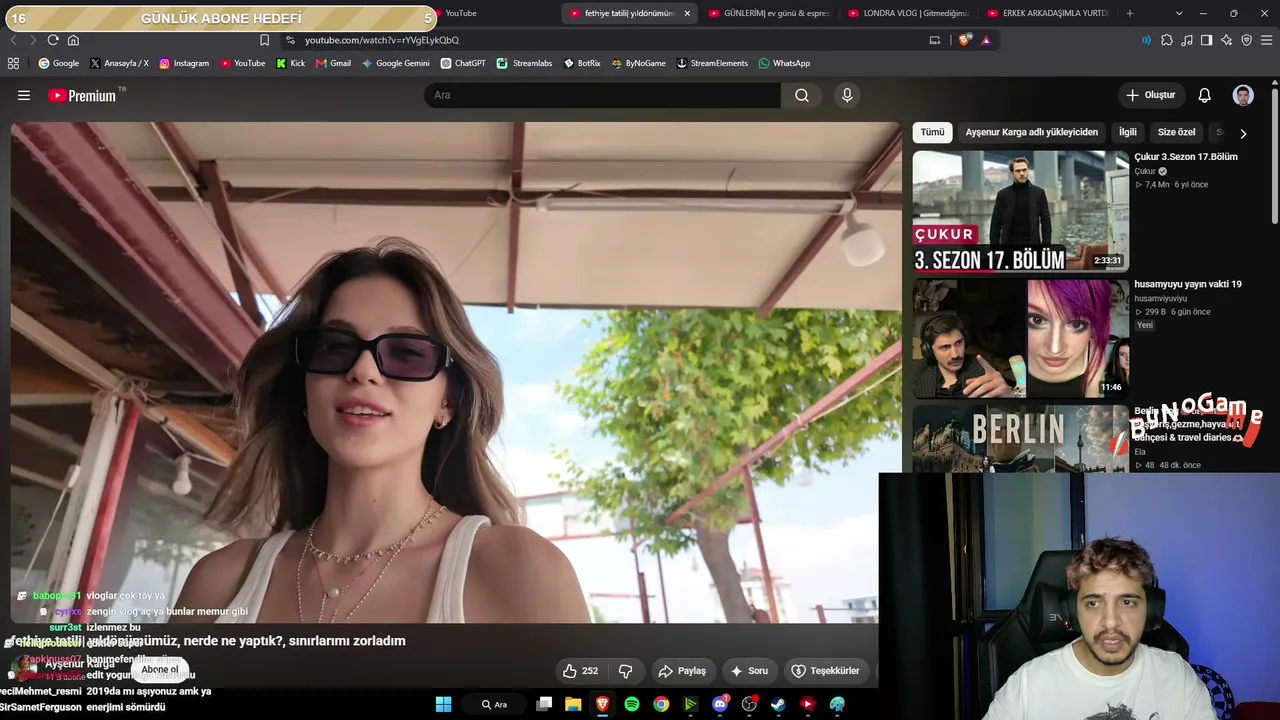The width and height of the screenshot is (1280, 720).
Task: Open the Brave Leo AI sparkle icon
Action: [1227, 40]
